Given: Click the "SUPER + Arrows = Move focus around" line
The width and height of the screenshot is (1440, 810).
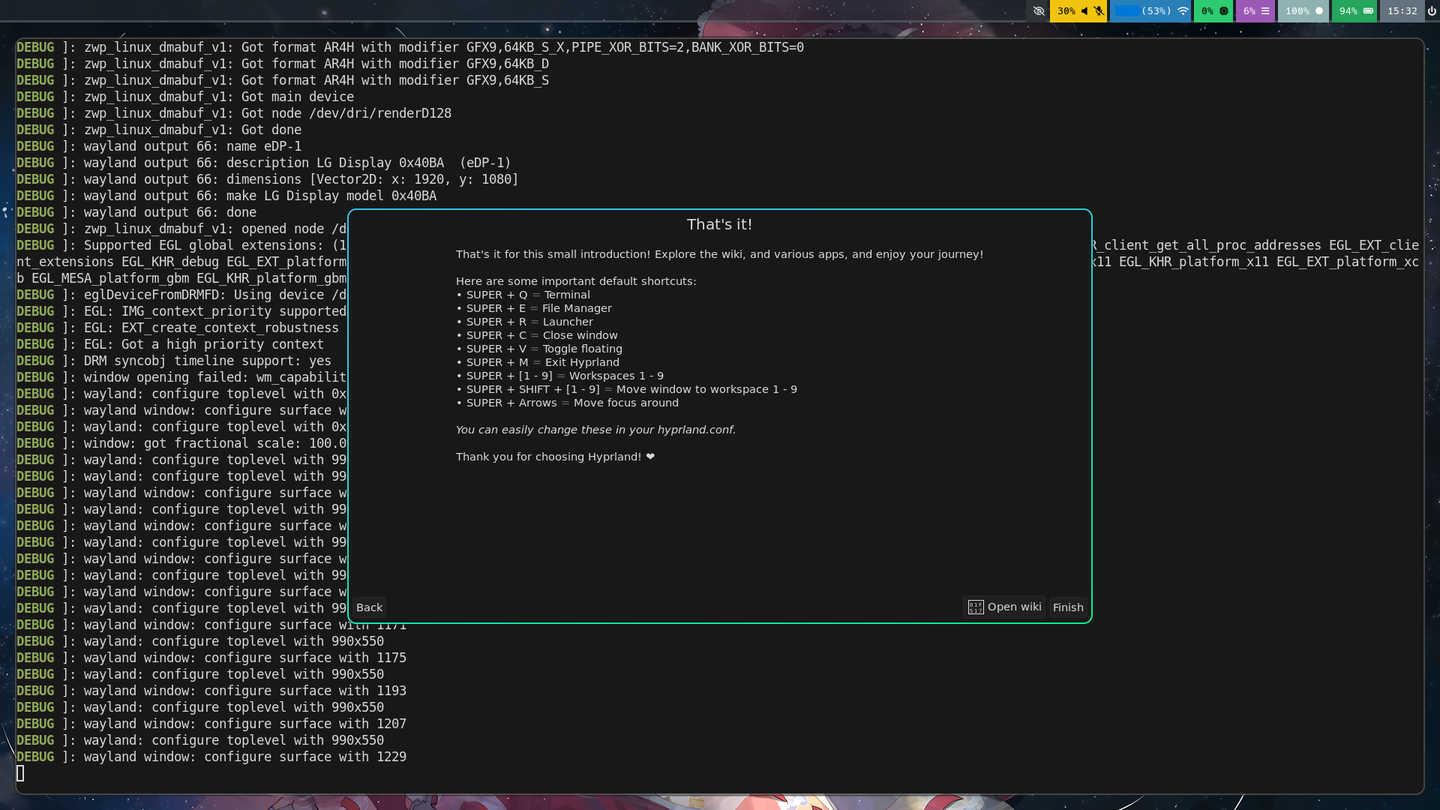Looking at the screenshot, I should [567, 403].
